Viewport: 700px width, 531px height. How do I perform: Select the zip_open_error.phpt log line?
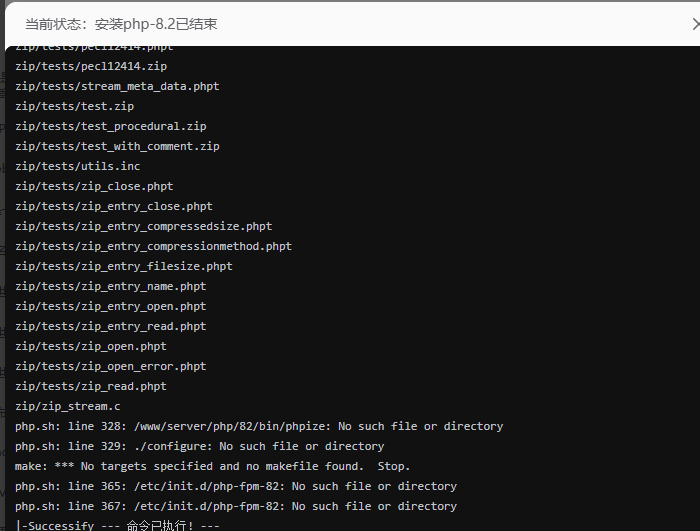[x=111, y=366]
